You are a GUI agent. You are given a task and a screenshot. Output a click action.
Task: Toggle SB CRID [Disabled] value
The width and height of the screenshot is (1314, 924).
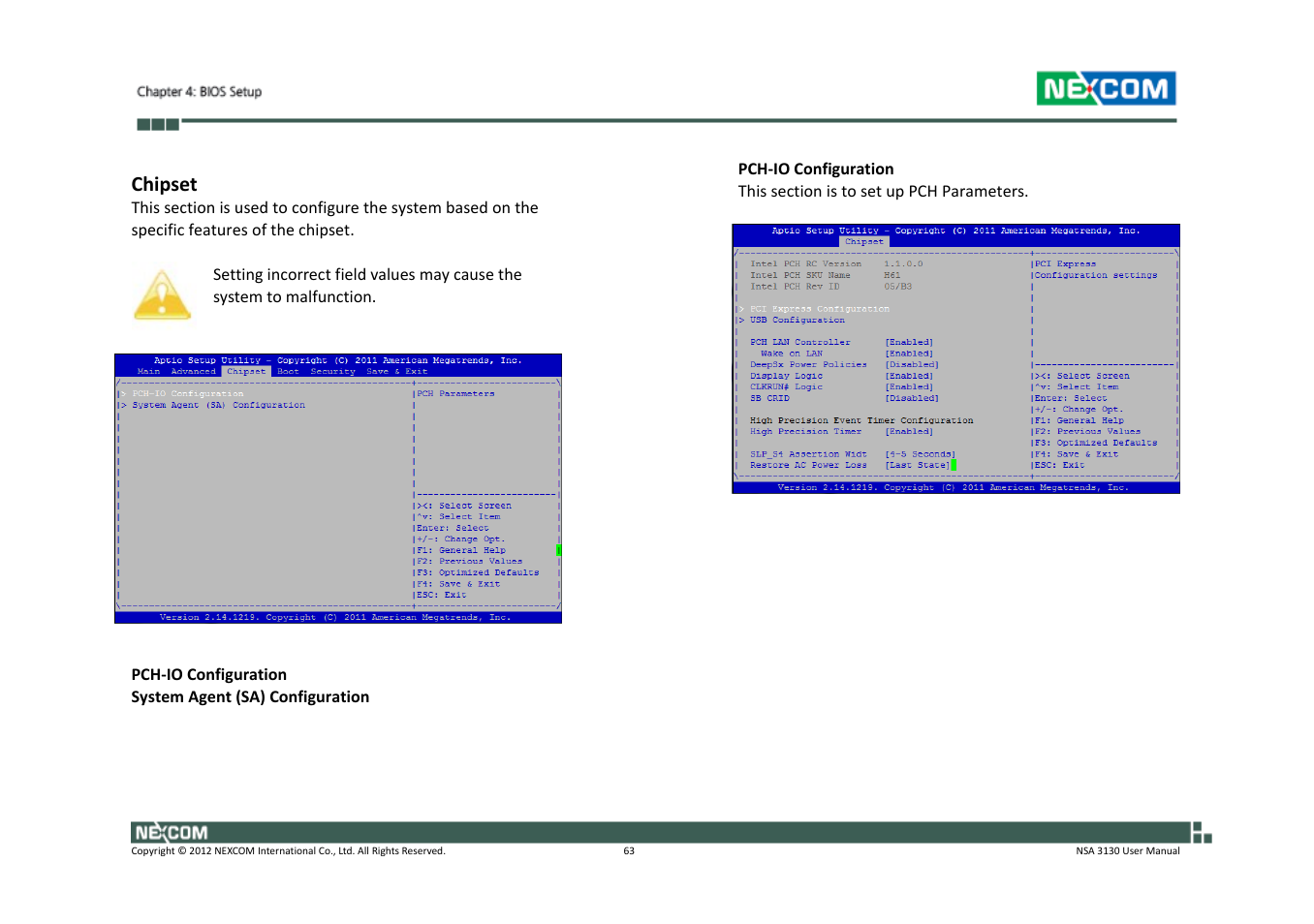tap(912, 398)
